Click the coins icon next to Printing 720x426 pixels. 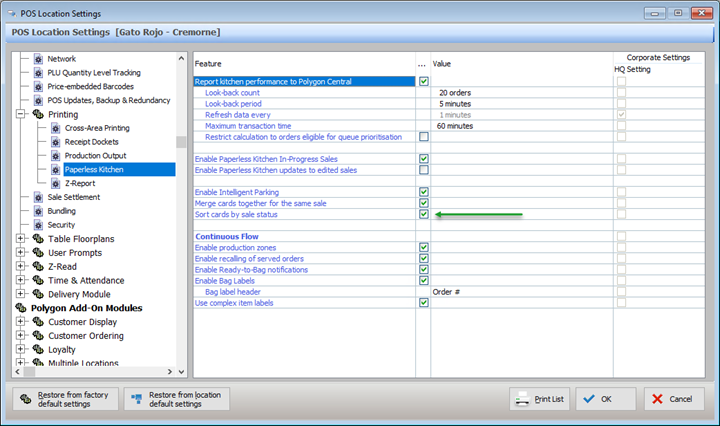pyautogui.click(x=38, y=115)
